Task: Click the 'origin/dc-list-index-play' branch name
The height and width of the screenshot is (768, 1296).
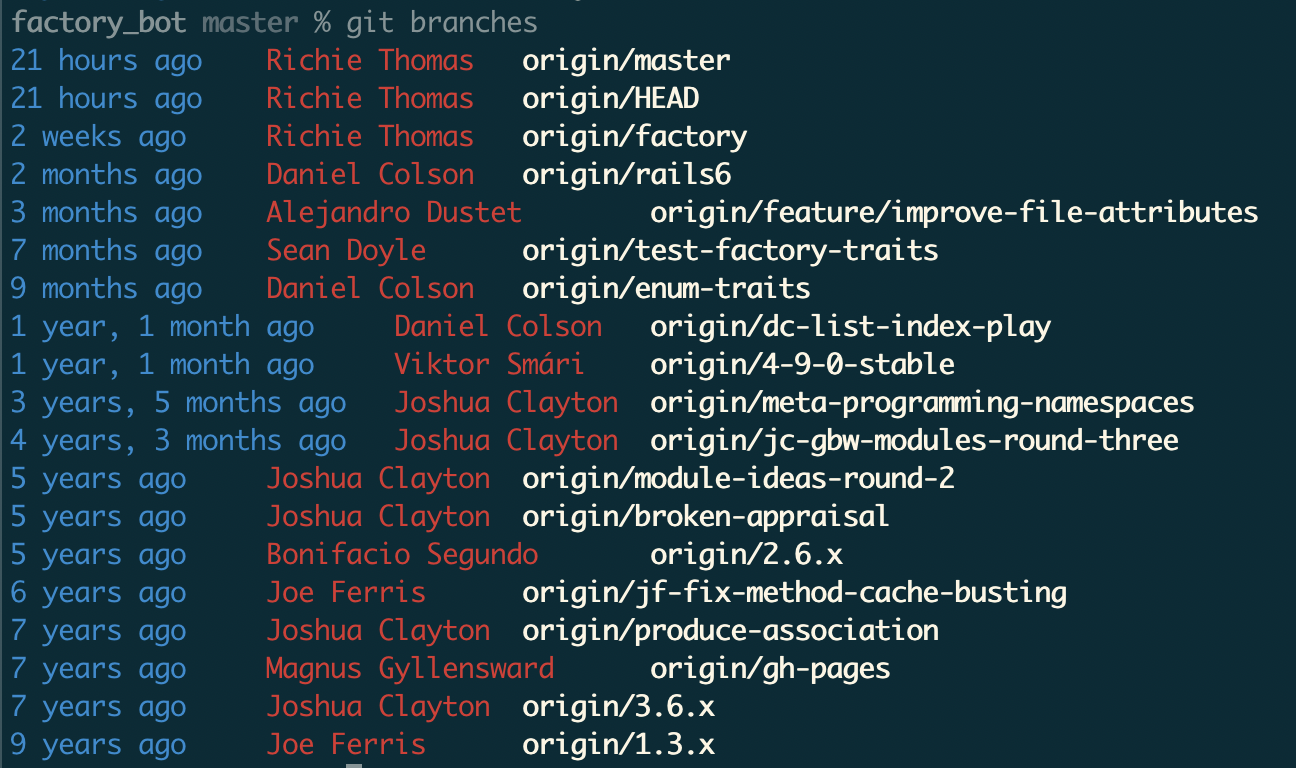Action: coord(850,327)
